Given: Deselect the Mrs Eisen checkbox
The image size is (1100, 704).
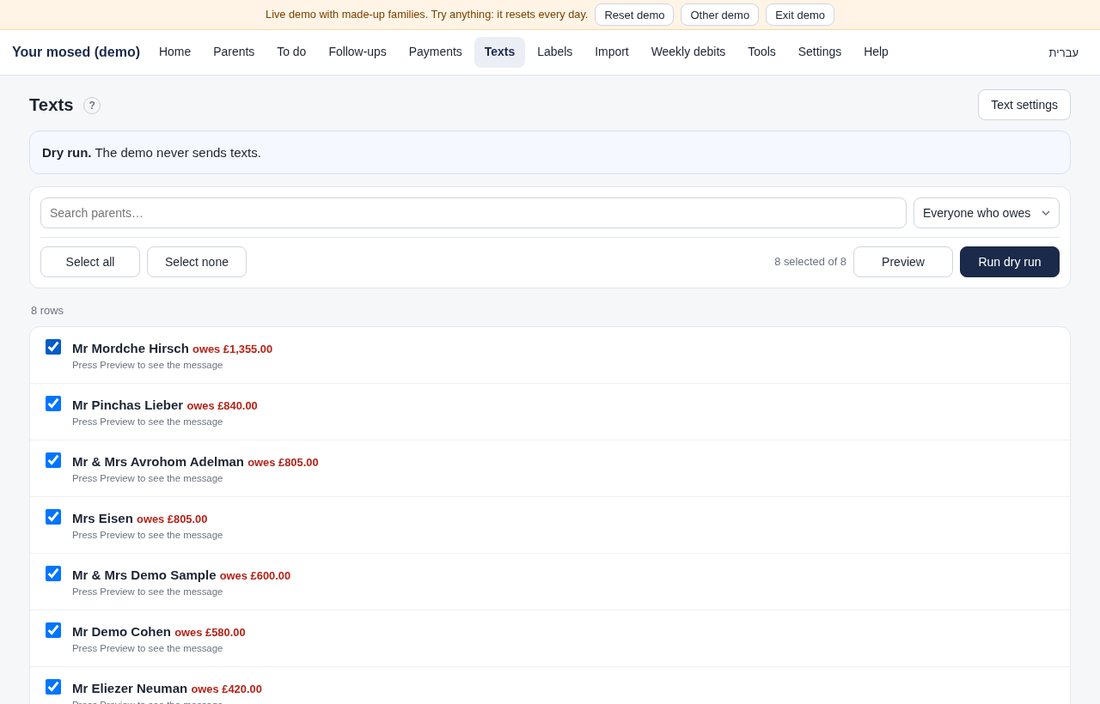Looking at the screenshot, I should [53, 517].
